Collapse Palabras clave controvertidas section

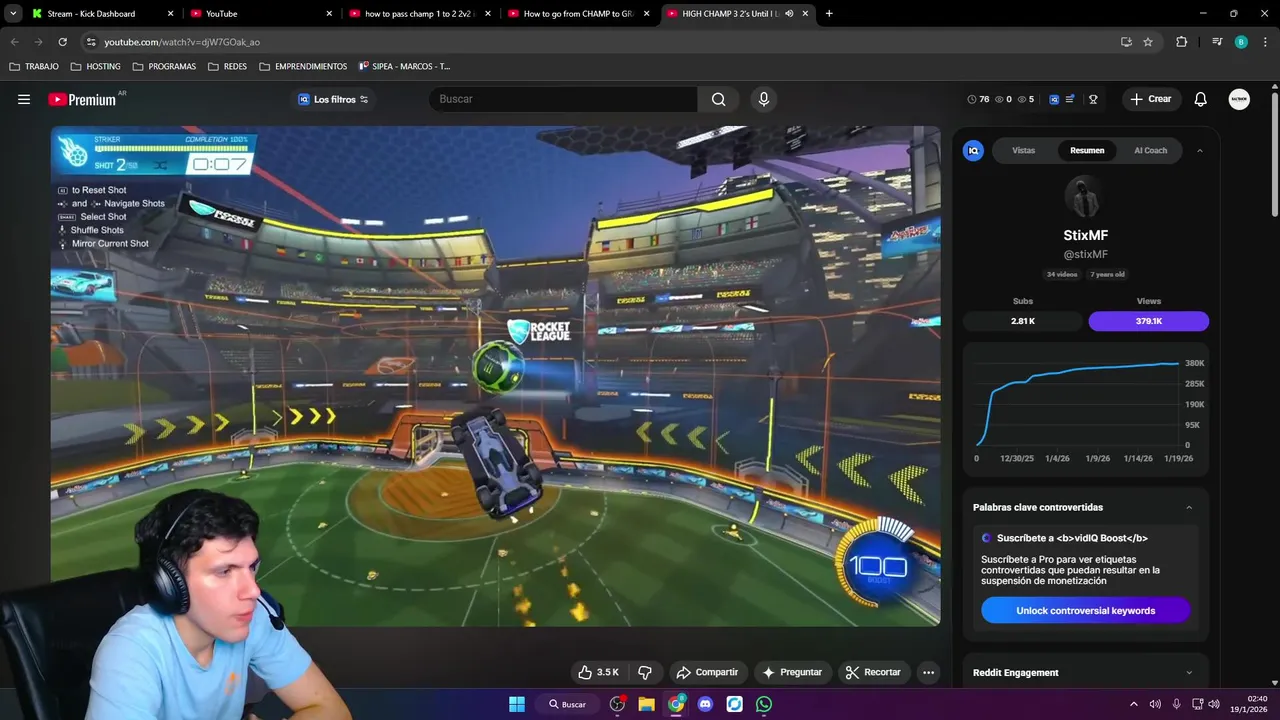pyautogui.click(x=1189, y=507)
